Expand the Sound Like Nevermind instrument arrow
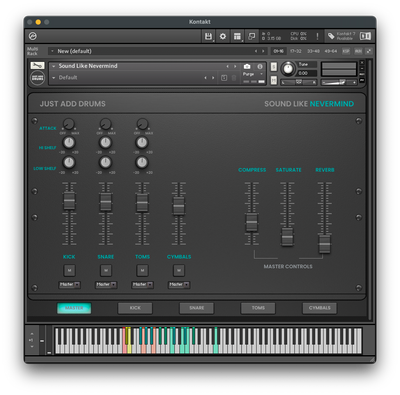The image size is (400, 395). [x=54, y=66]
